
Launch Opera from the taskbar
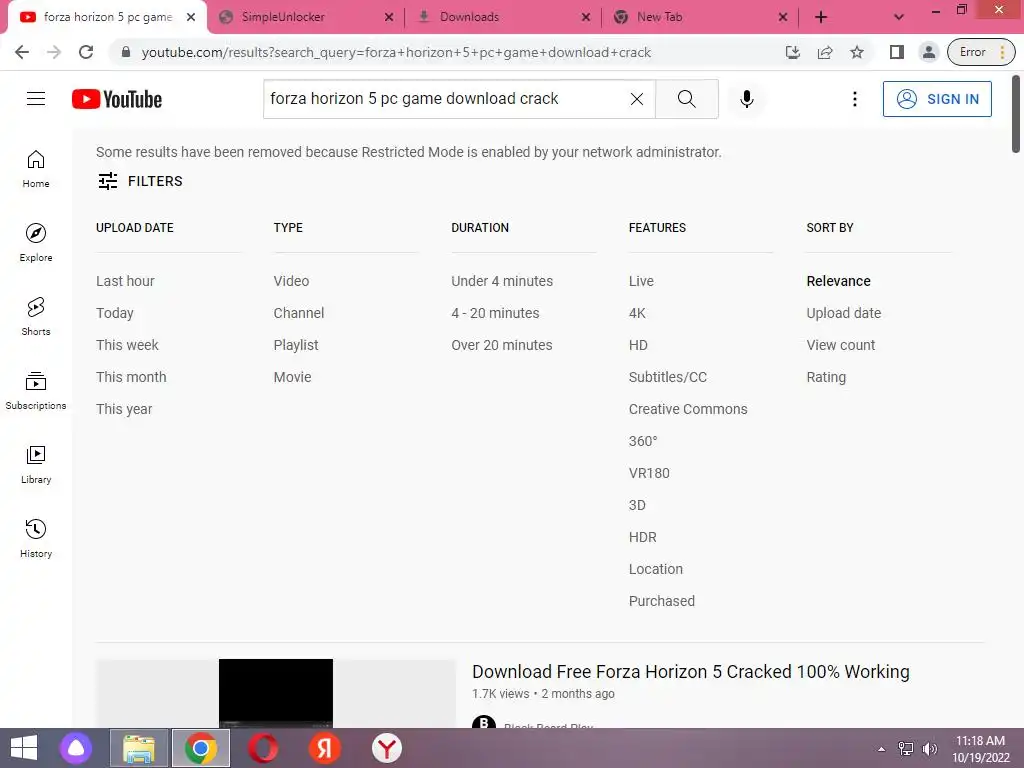pyautogui.click(x=263, y=748)
